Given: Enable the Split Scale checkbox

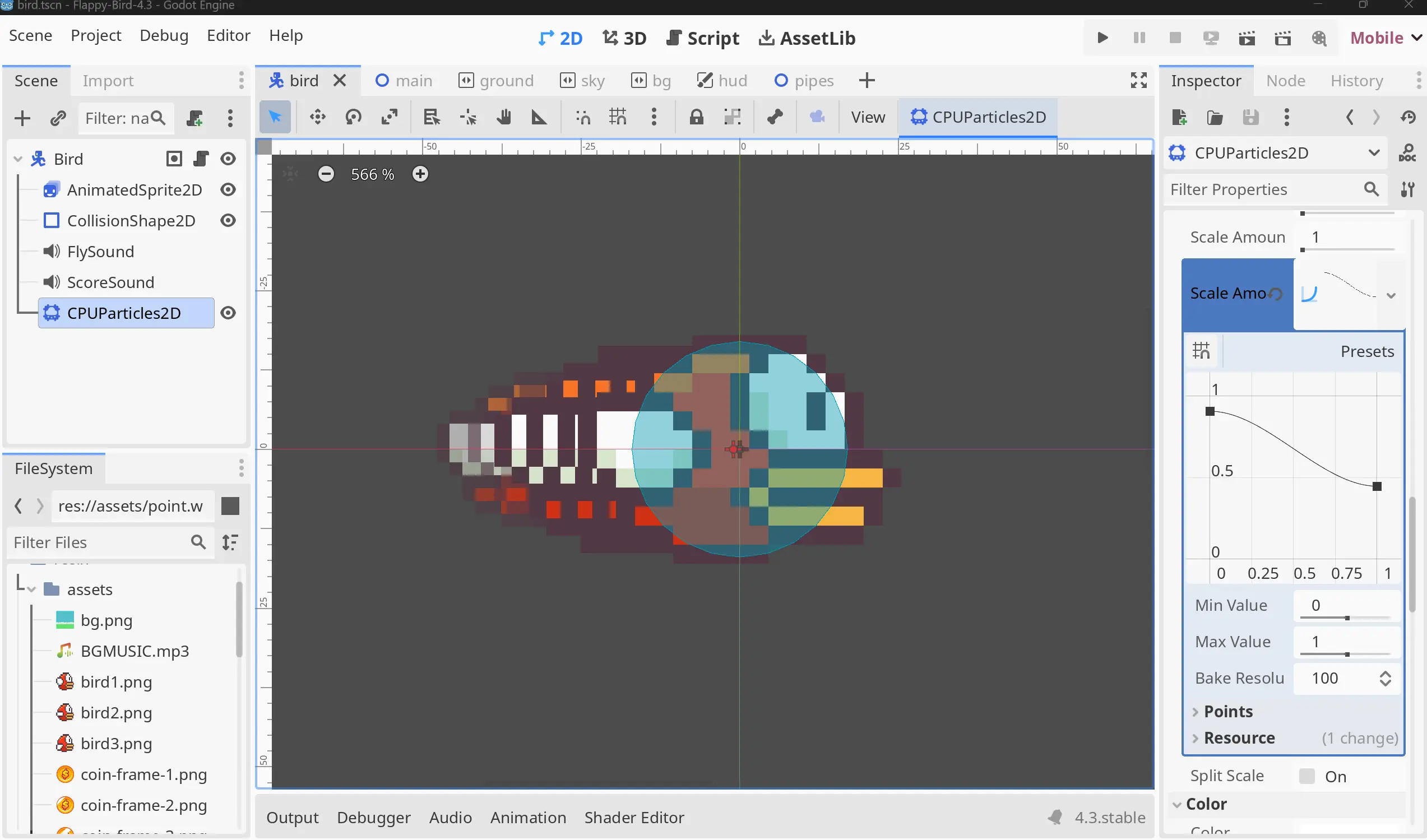Looking at the screenshot, I should point(1307,777).
